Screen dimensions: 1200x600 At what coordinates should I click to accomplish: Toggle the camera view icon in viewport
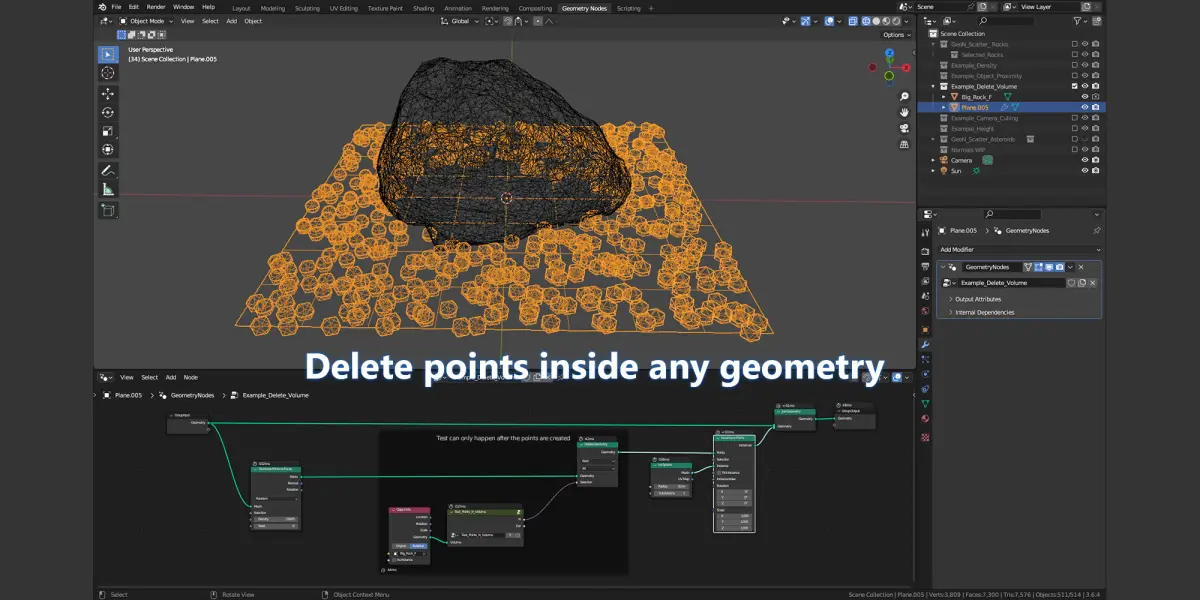[x=904, y=127]
